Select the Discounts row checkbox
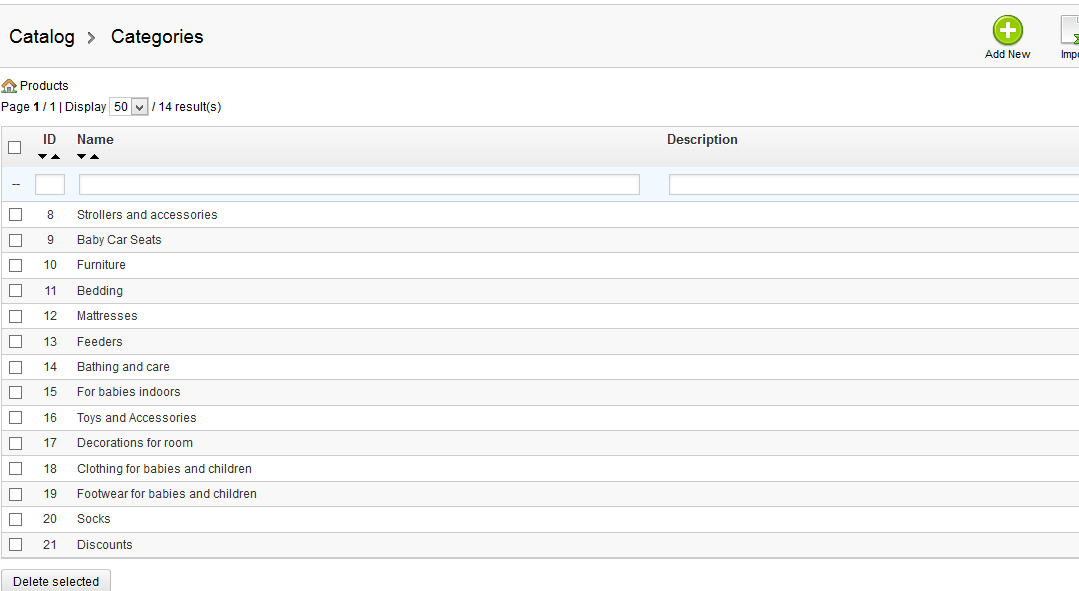 pyautogui.click(x=15, y=544)
